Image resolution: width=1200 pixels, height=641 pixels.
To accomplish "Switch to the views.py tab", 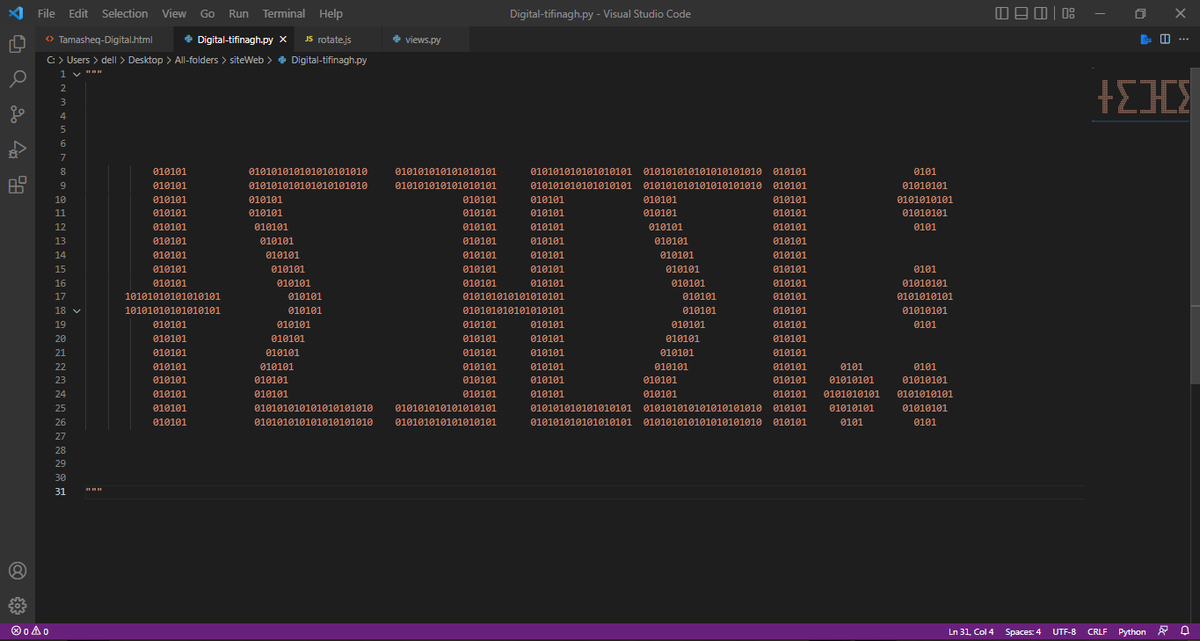I will (x=423, y=39).
